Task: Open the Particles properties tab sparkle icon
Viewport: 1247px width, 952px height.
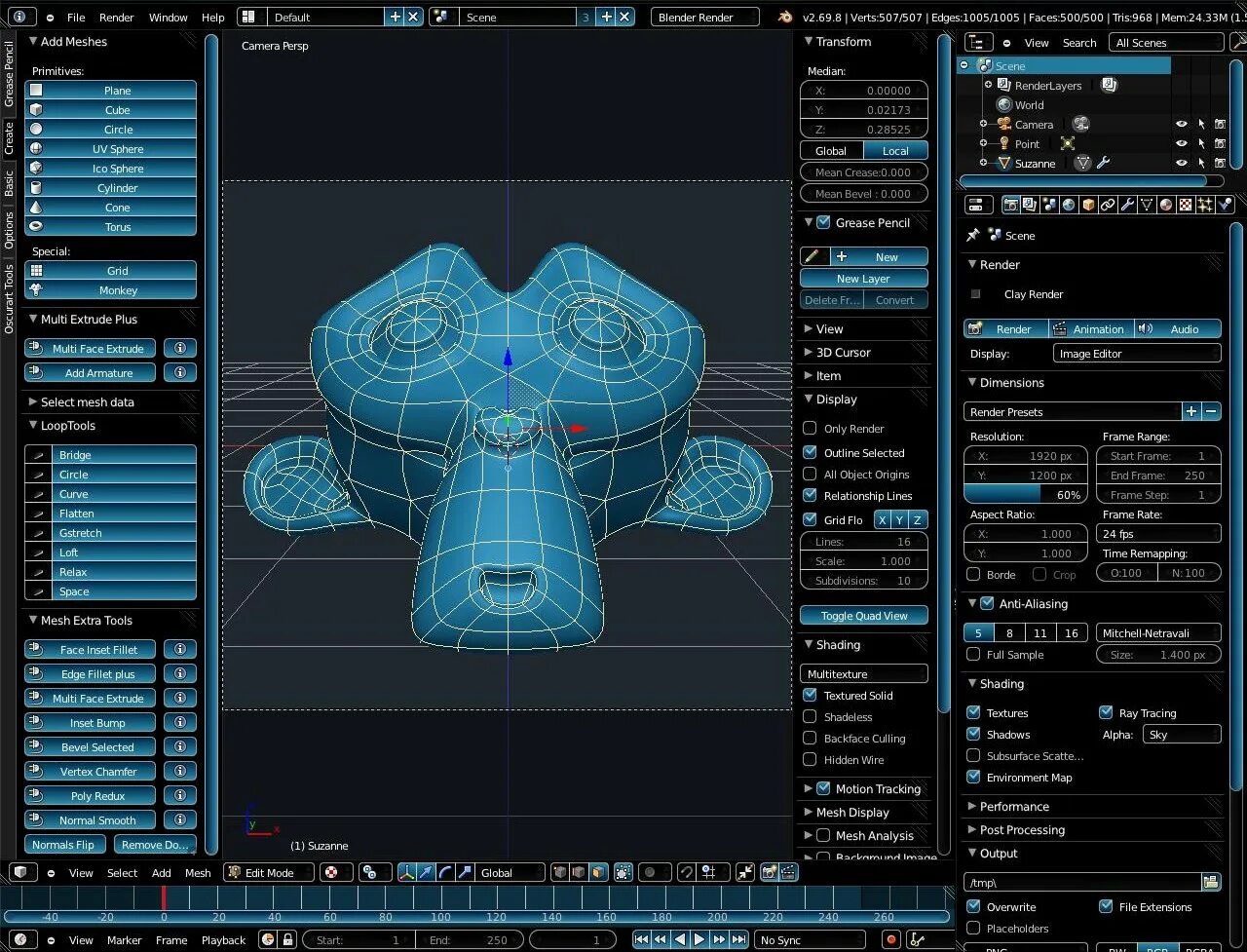Action: pos(1205,205)
